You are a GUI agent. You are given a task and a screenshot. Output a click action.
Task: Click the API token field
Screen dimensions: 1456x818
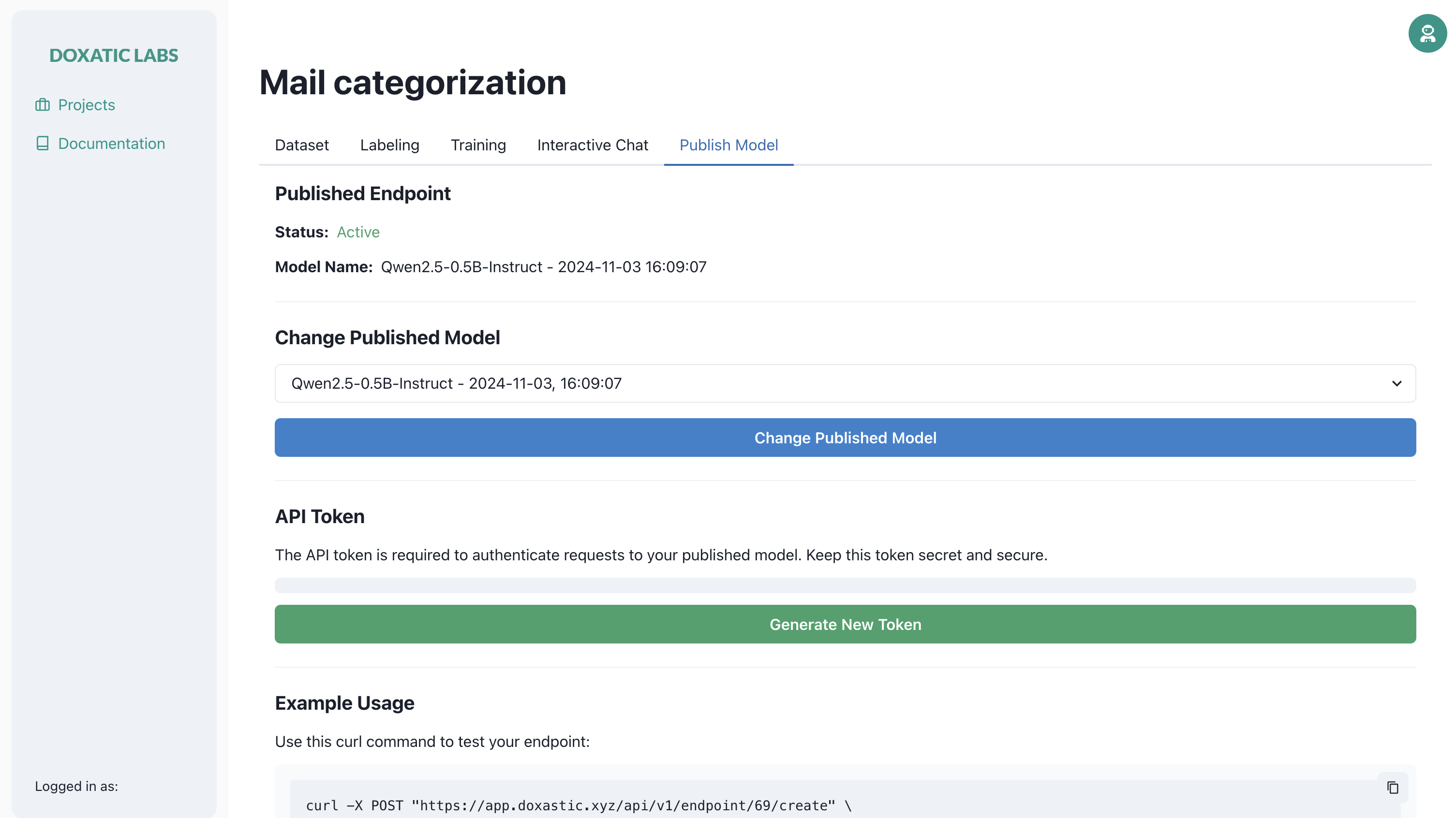(x=845, y=585)
